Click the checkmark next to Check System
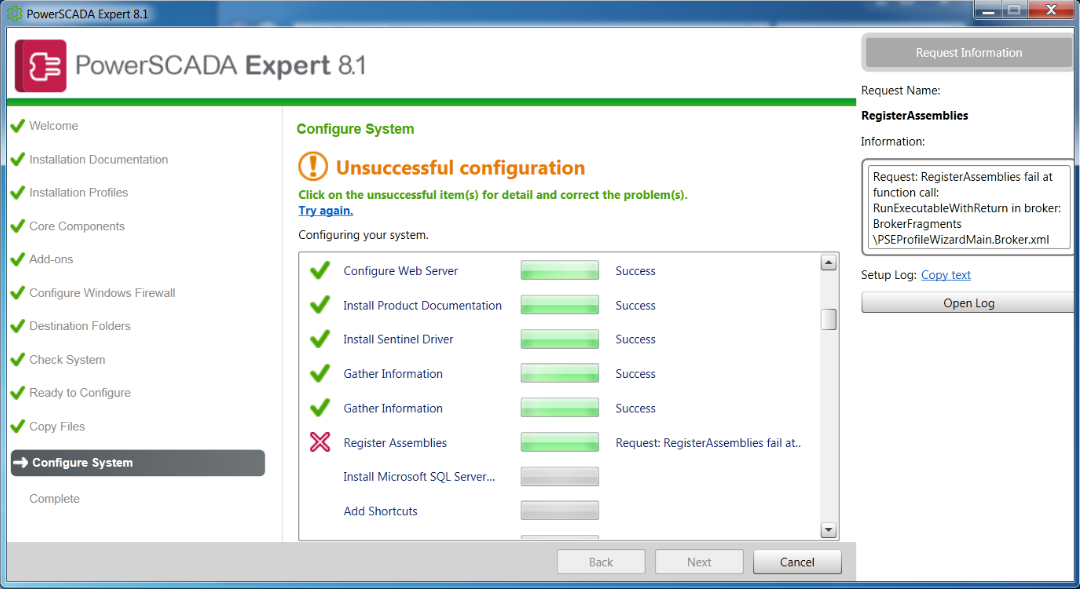 18,360
